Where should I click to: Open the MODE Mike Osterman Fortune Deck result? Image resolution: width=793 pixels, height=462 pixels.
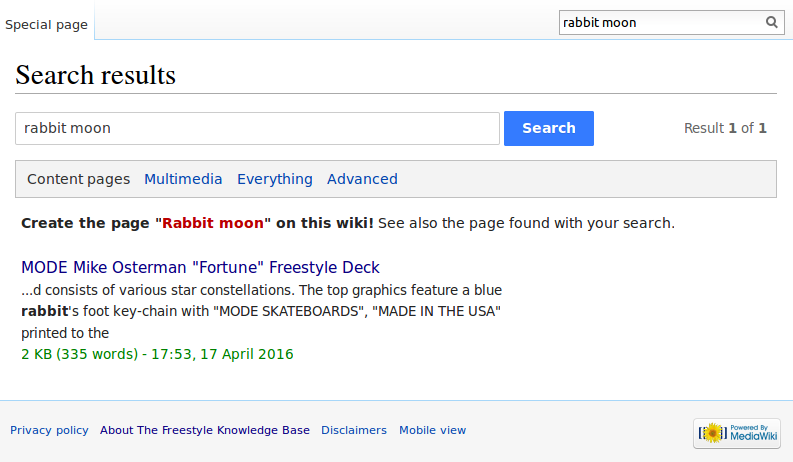(x=200, y=268)
